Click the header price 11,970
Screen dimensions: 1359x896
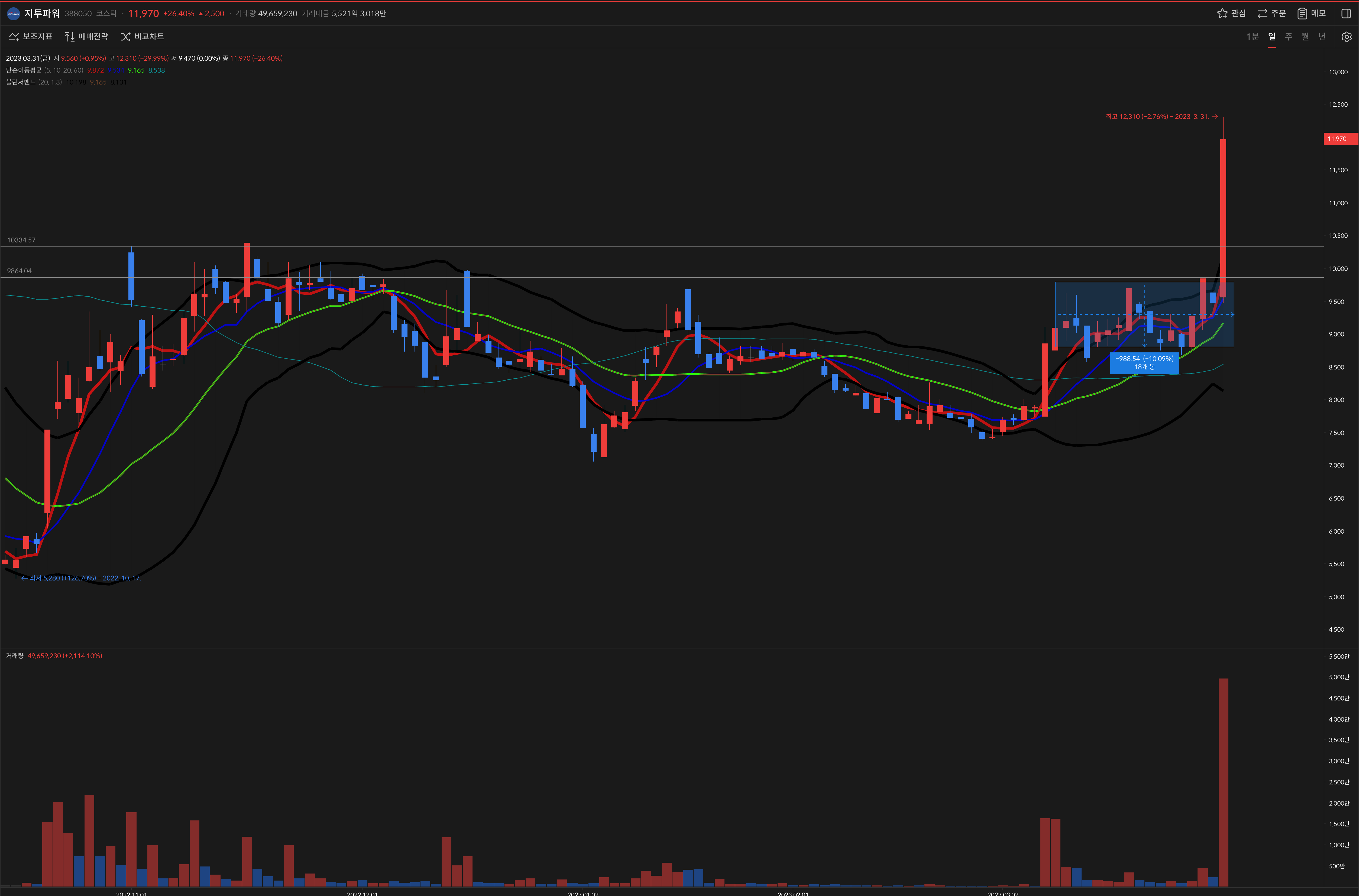(143, 13)
